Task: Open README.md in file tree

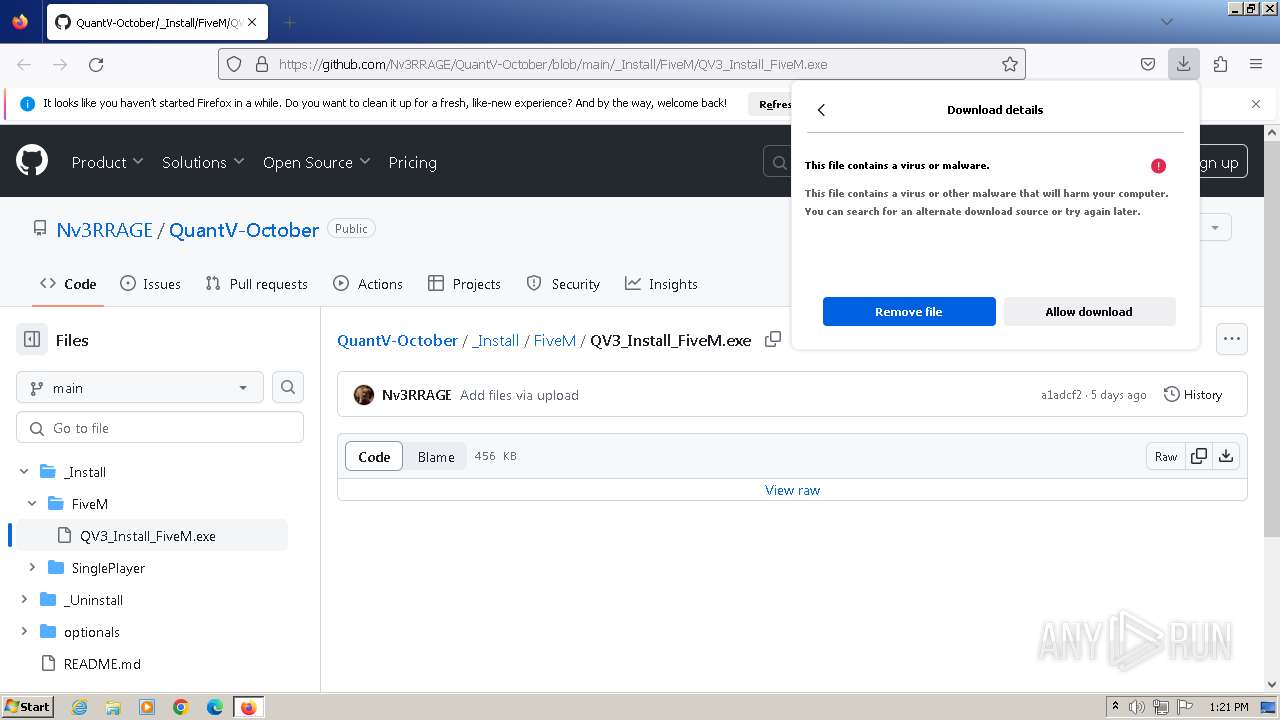Action: [102, 664]
